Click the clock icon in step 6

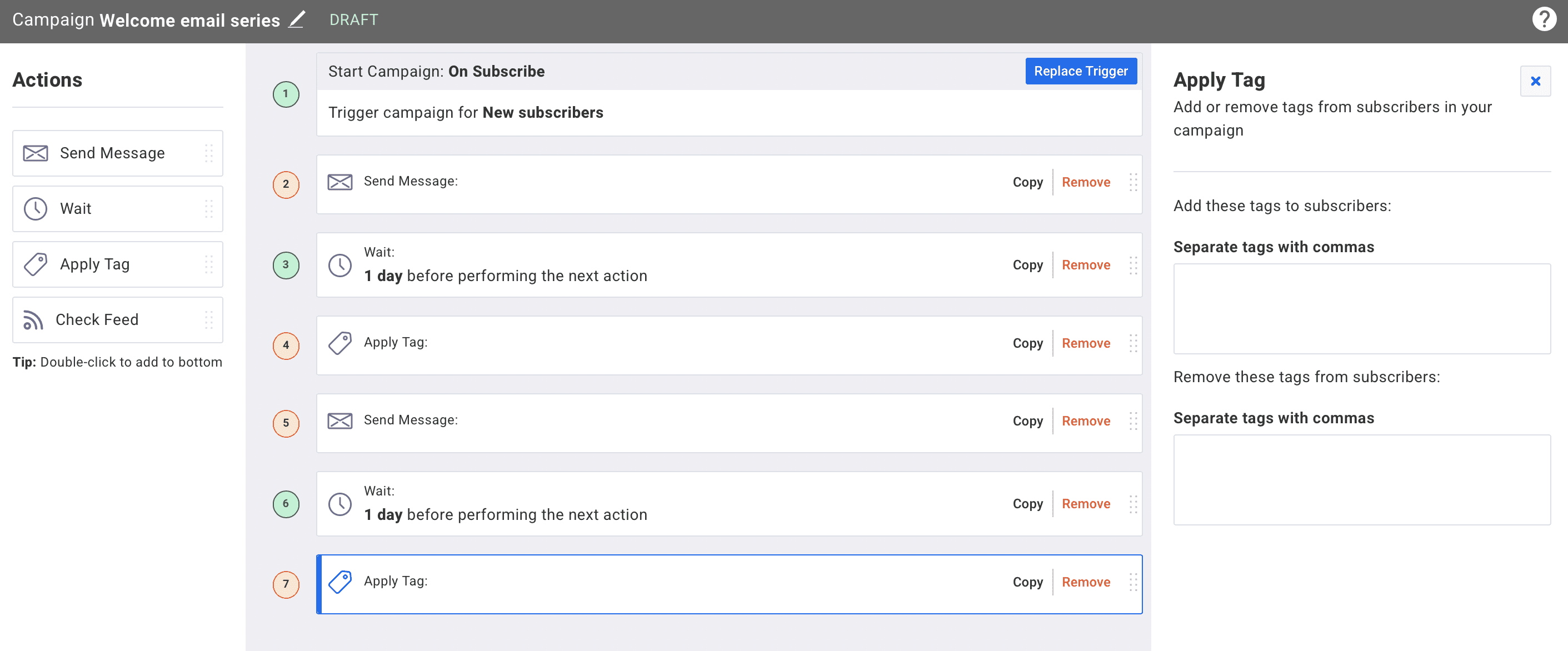(x=339, y=504)
